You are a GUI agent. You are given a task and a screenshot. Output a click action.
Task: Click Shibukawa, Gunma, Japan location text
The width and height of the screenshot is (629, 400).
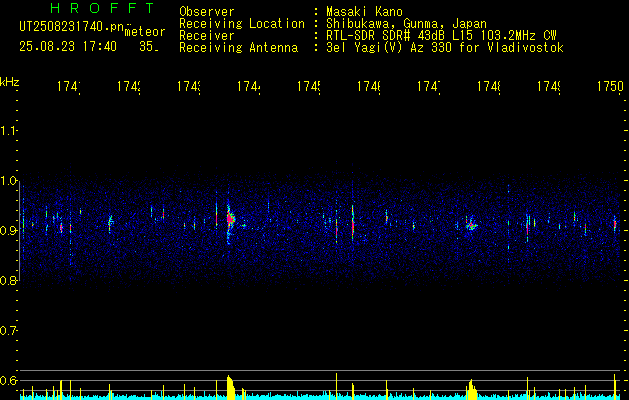click(x=406, y=24)
